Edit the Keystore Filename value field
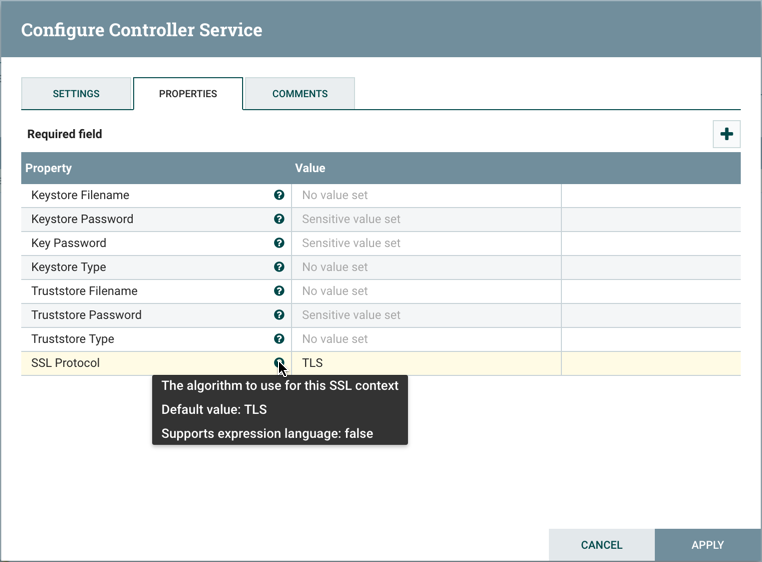Screen dimensions: 762x562 [426, 195]
